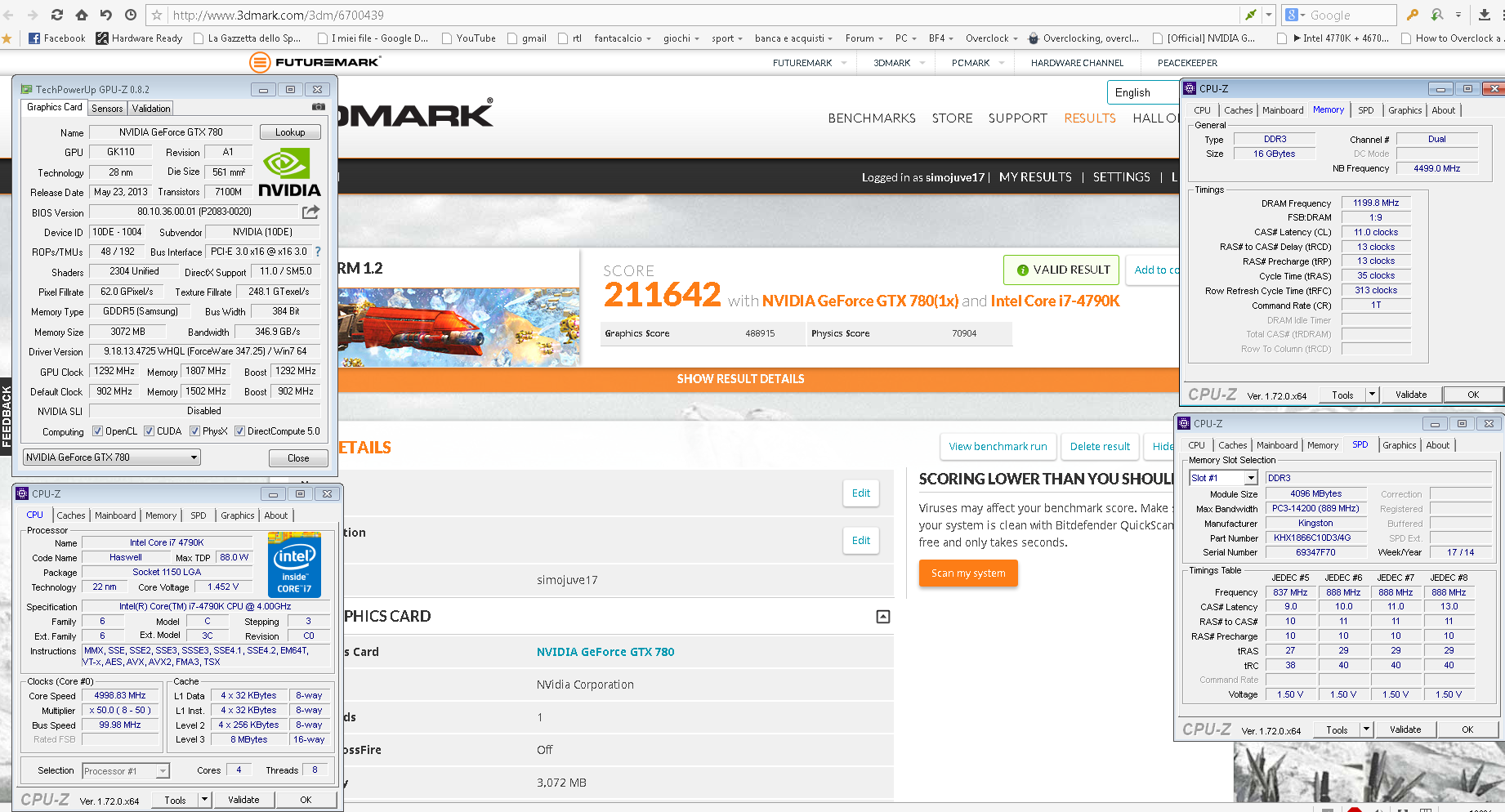Toggle the OpenCL checkbox in GPU-Z

[98, 431]
